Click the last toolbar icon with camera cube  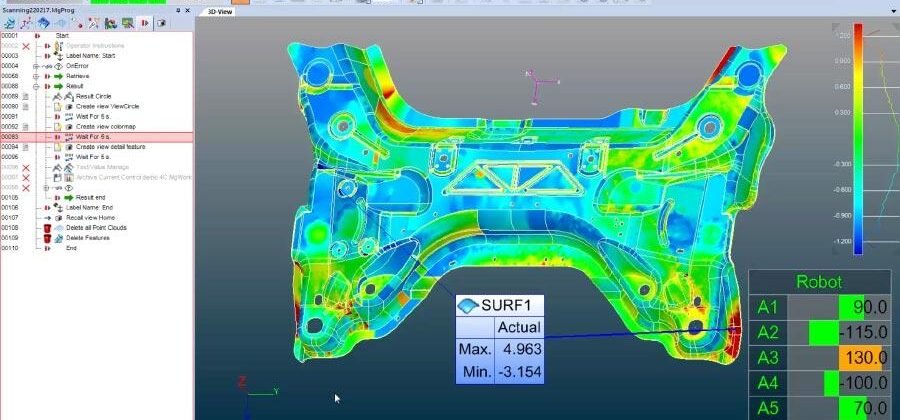[162, 22]
